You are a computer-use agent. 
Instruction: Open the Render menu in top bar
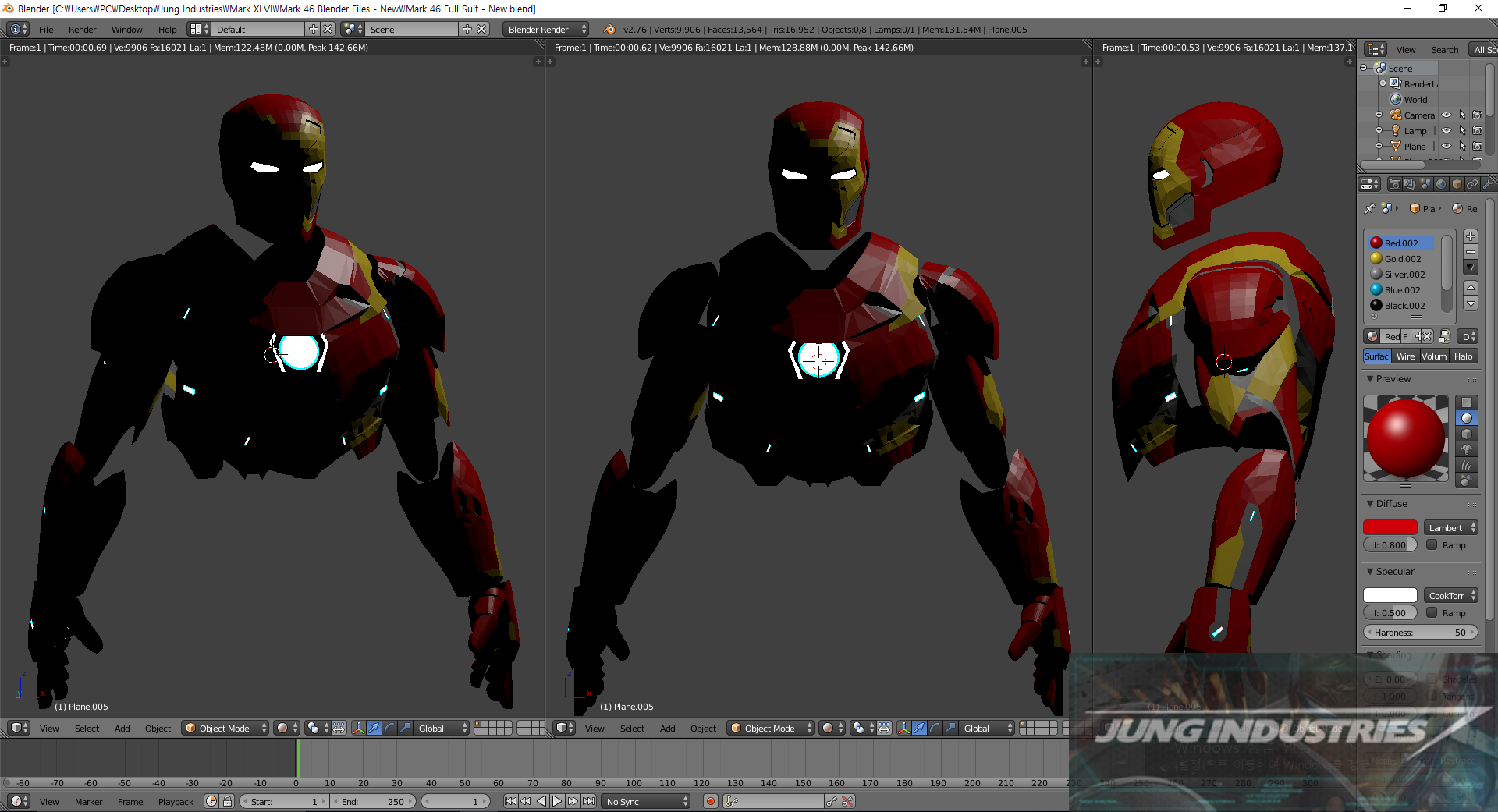click(82, 29)
